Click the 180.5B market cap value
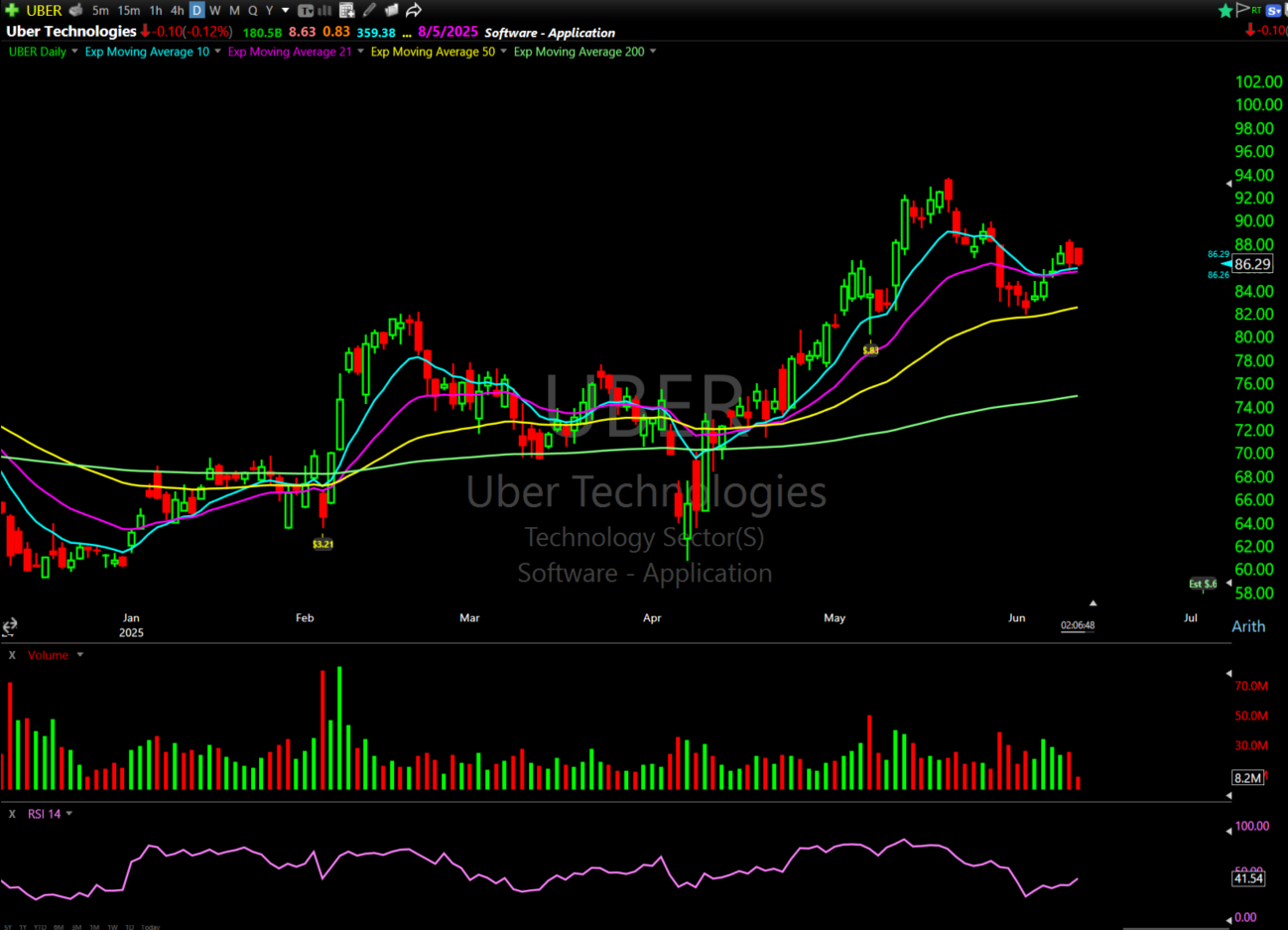This screenshot has width=1288, height=930. tap(262, 32)
